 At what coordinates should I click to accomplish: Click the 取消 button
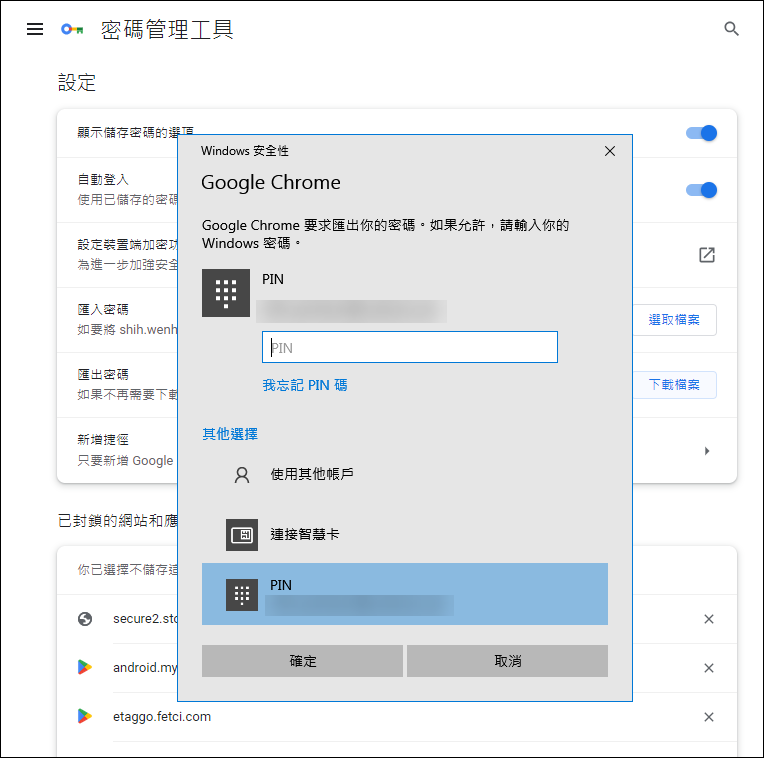[x=507, y=661]
